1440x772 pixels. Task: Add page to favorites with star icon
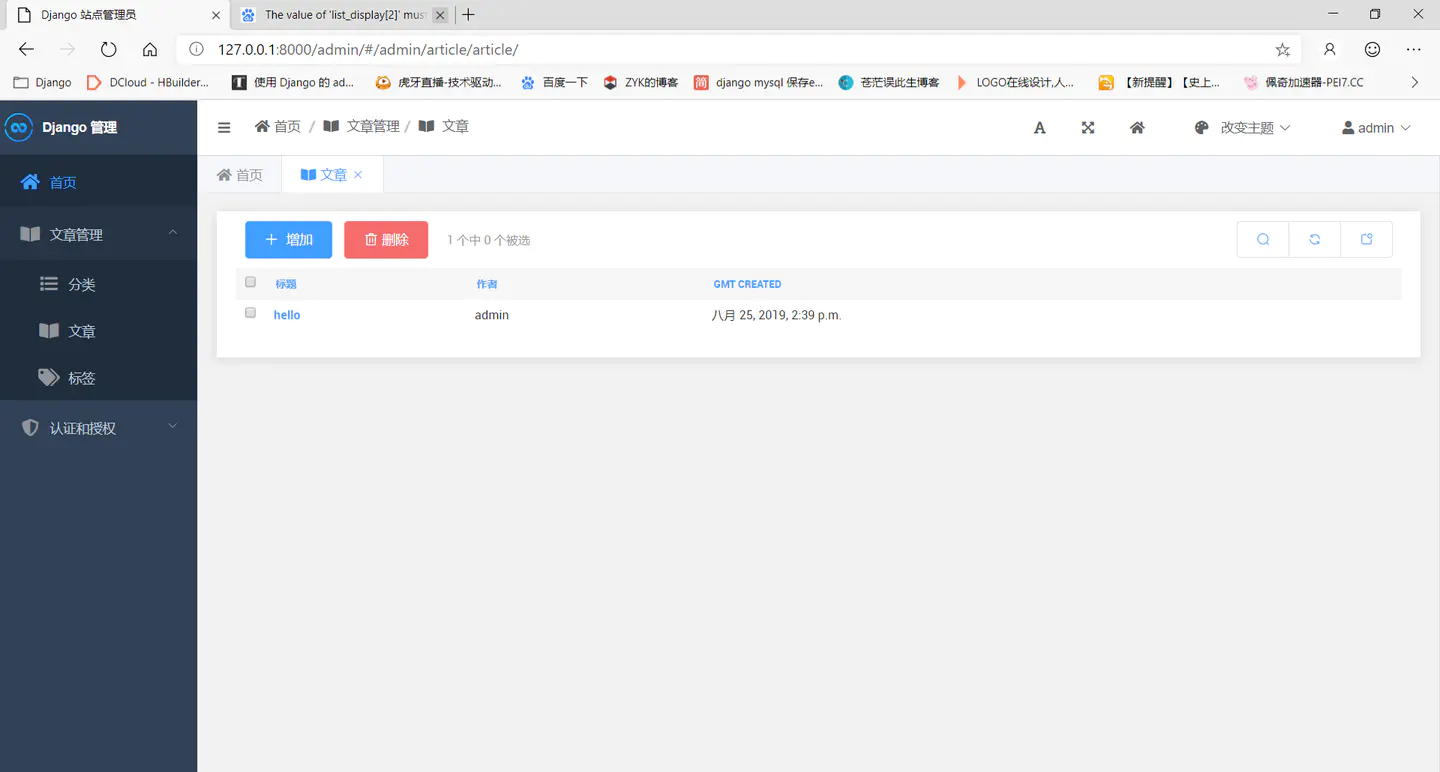(1283, 49)
